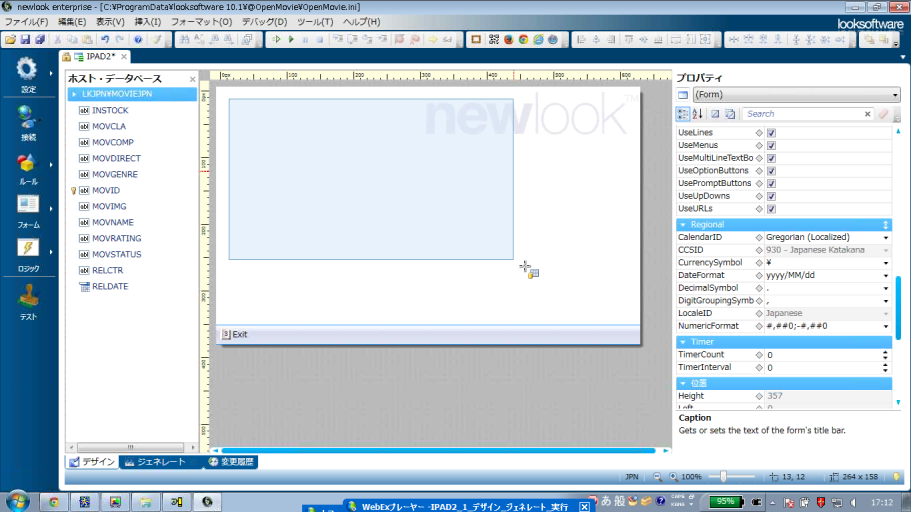Open the 編集(E) menu
This screenshot has width=911, height=512.
(72, 22)
